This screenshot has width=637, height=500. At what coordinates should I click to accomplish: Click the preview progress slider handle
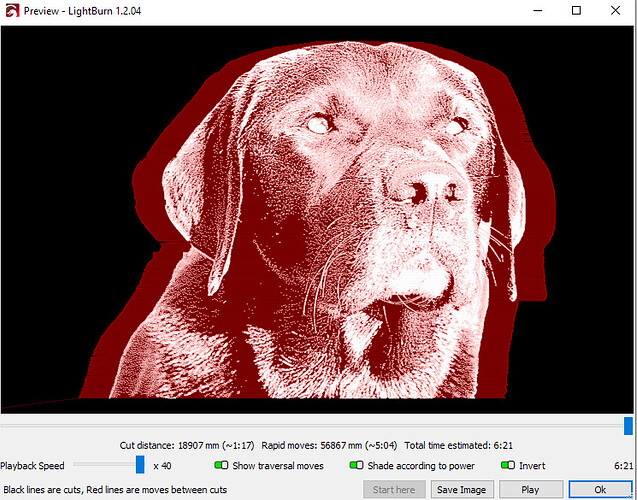pos(628,426)
